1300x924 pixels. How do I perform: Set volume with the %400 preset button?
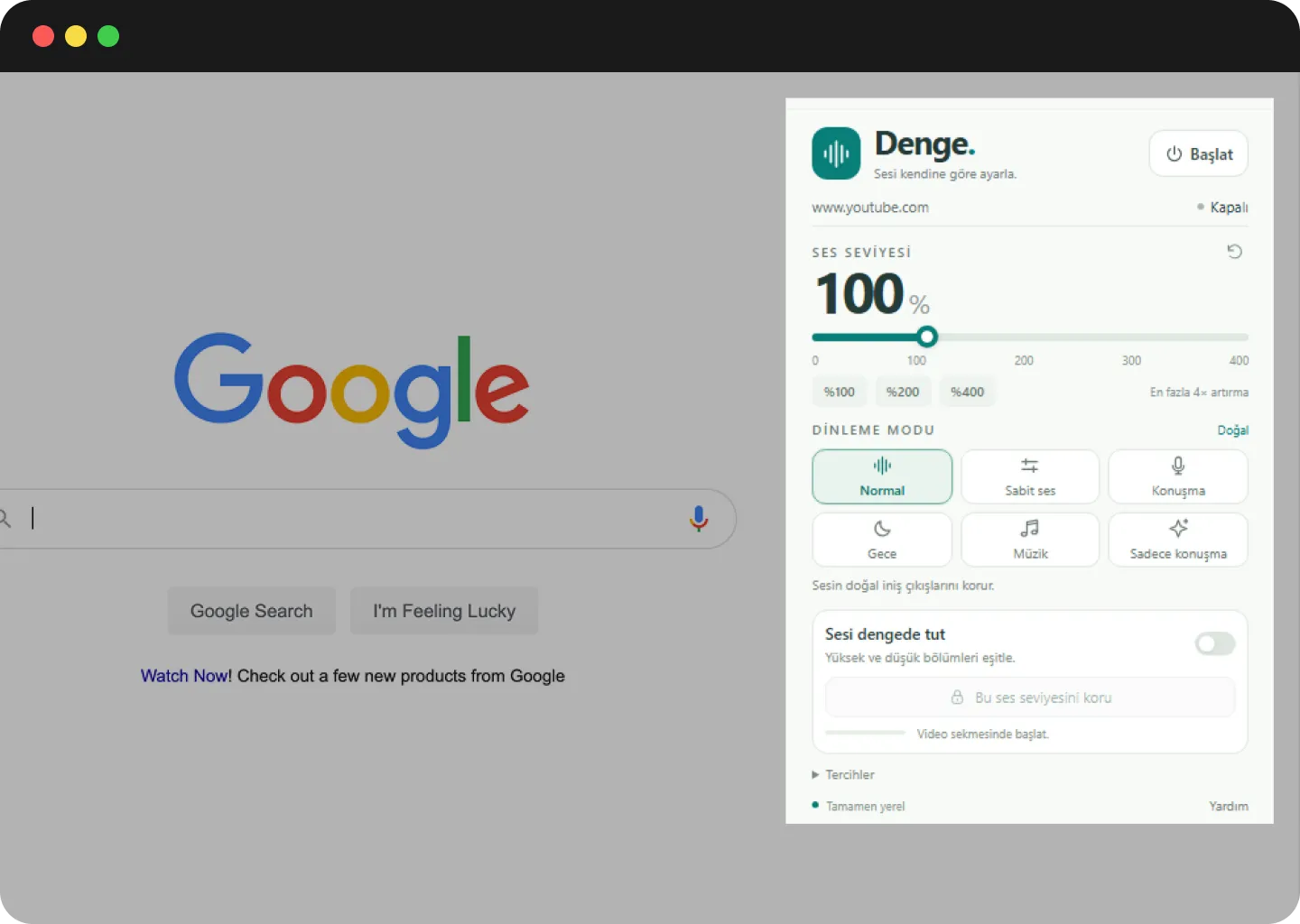(x=967, y=392)
